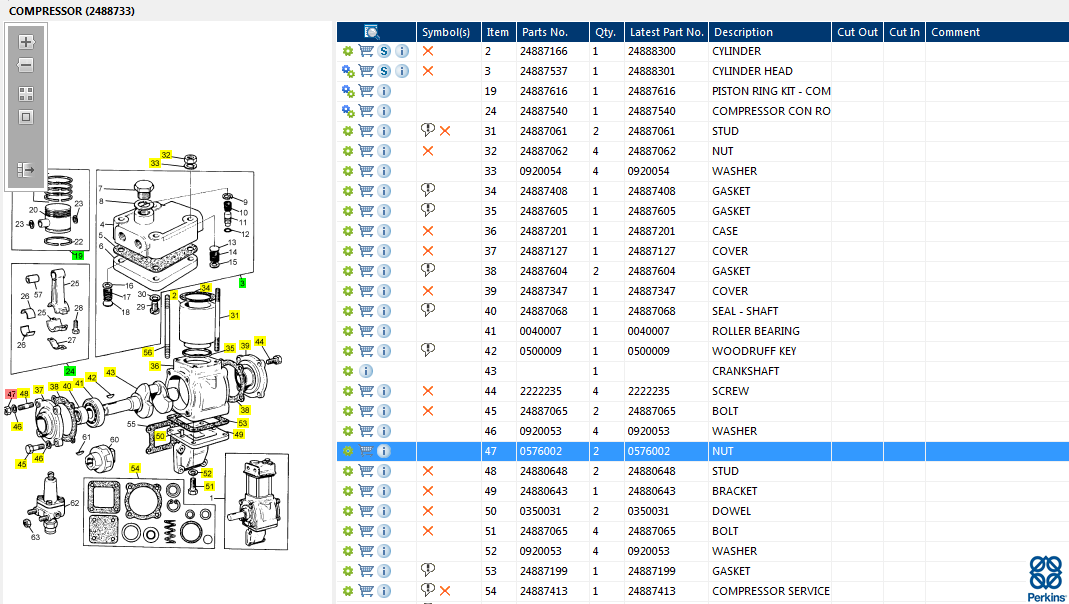Add SEAL - SHAFT item 40 to cart
Image resolution: width=1069 pixels, height=604 pixels.
pyautogui.click(x=366, y=311)
